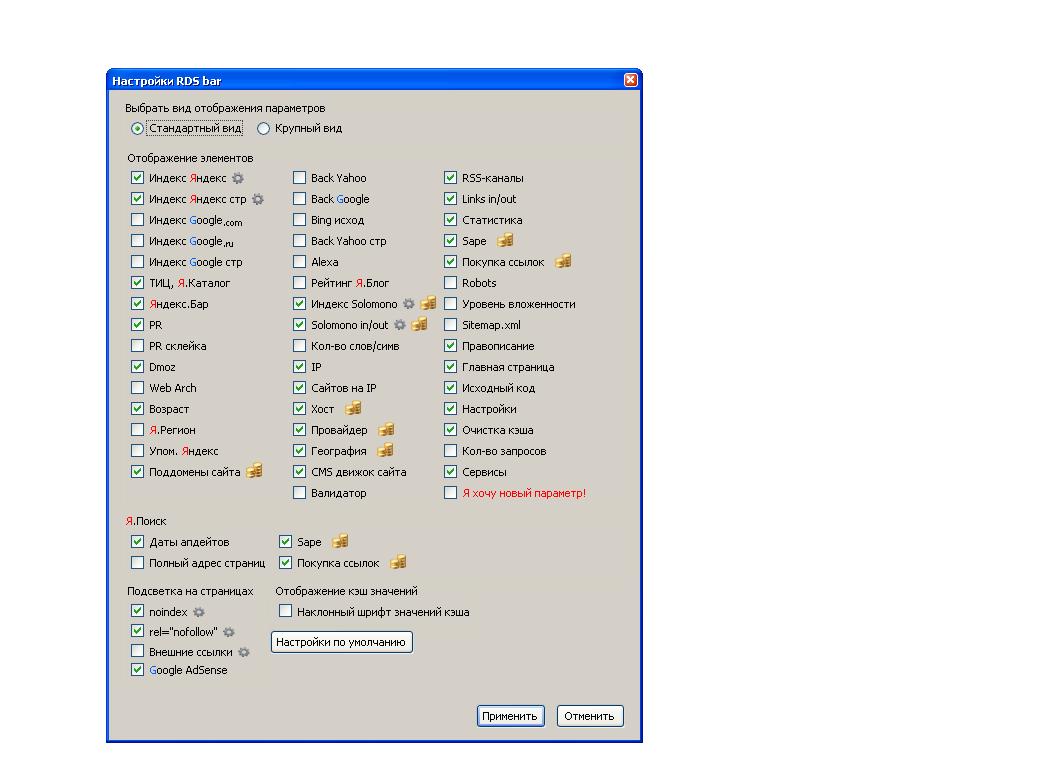Viewport: 1059px width, 774px height.
Task: Click coins icon next to Solomono in/out
Action: tap(419, 324)
